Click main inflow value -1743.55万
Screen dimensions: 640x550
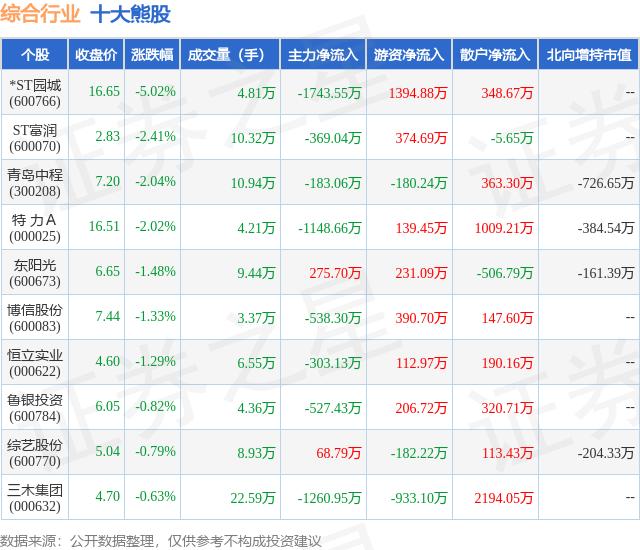[x=329, y=93]
